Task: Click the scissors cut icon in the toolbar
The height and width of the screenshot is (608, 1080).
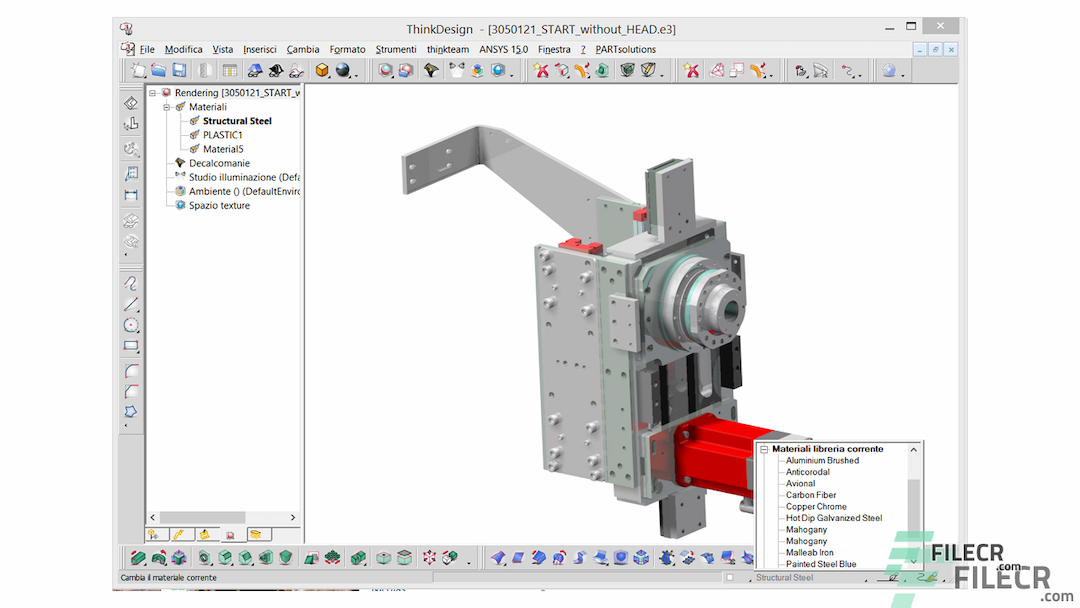Action: point(691,70)
